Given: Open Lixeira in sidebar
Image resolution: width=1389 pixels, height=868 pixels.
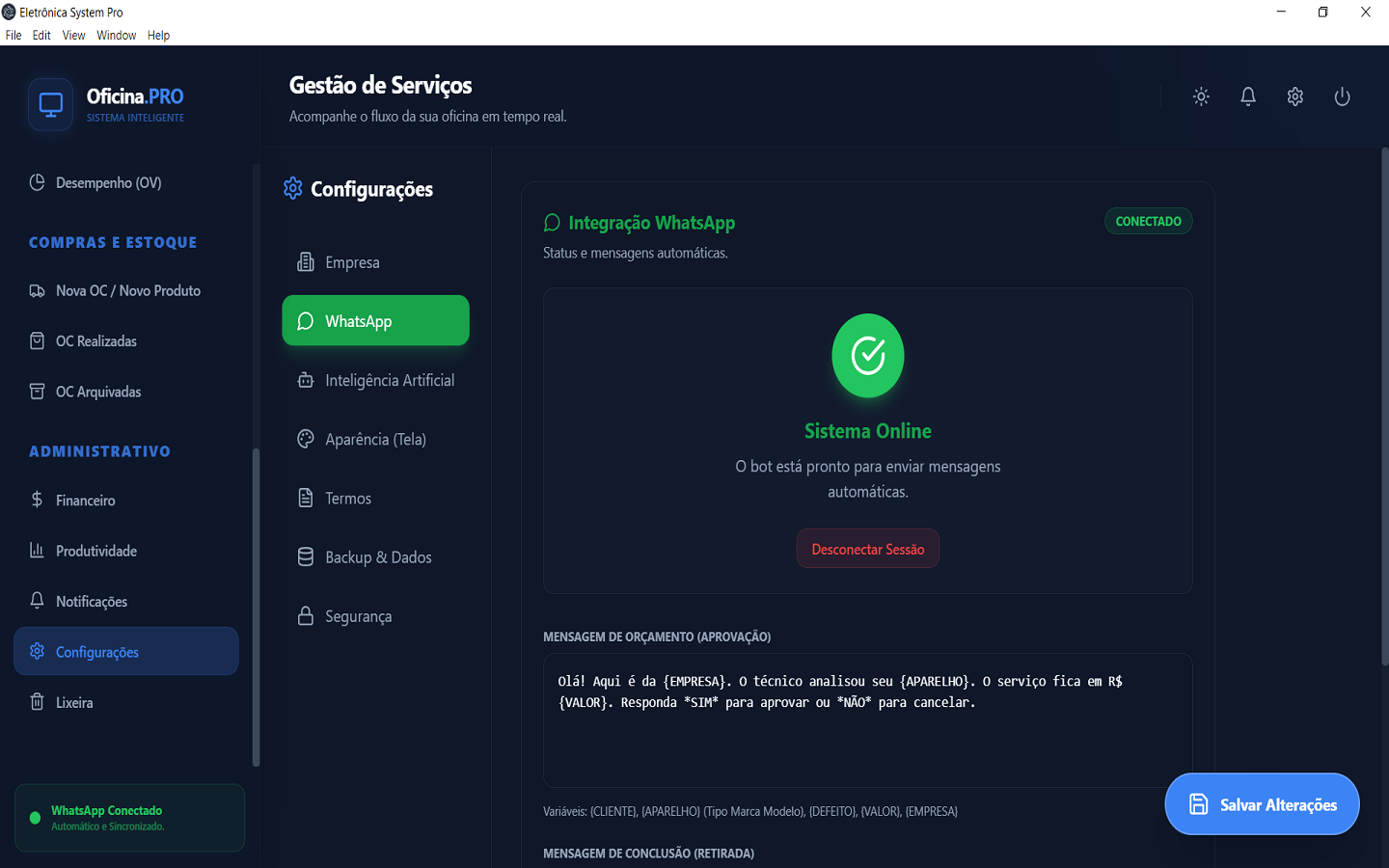Looking at the screenshot, I should tap(126, 702).
